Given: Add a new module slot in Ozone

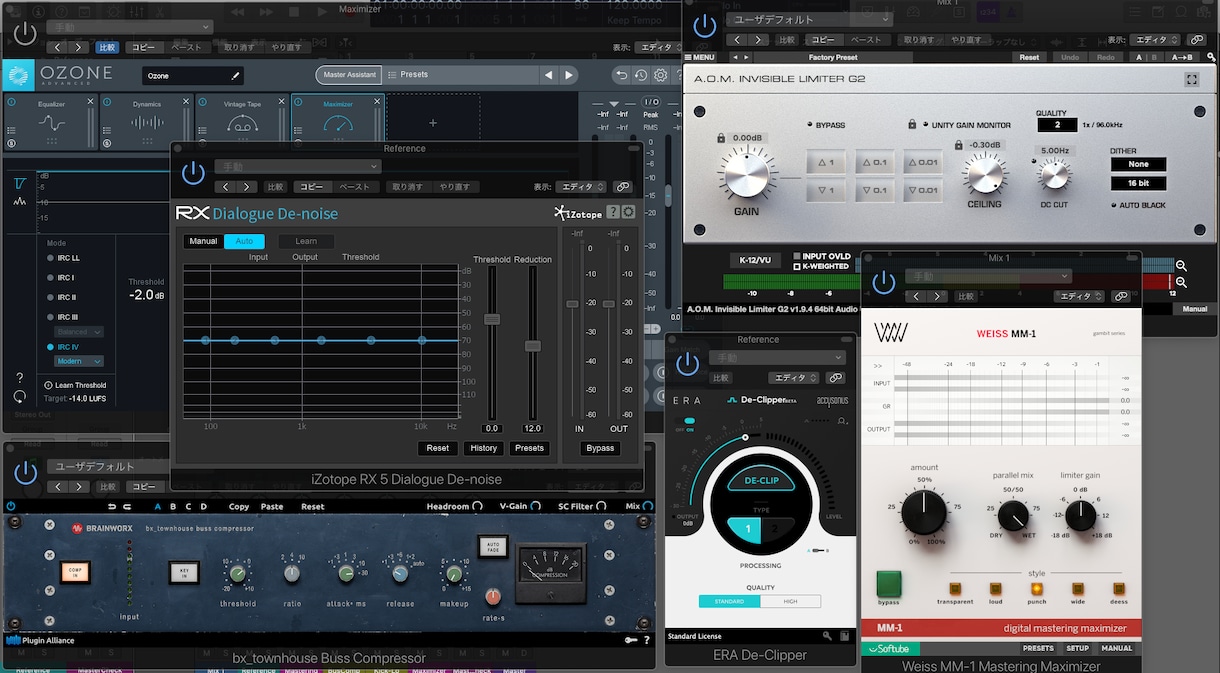Looking at the screenshot, I should tap(433, 123).
